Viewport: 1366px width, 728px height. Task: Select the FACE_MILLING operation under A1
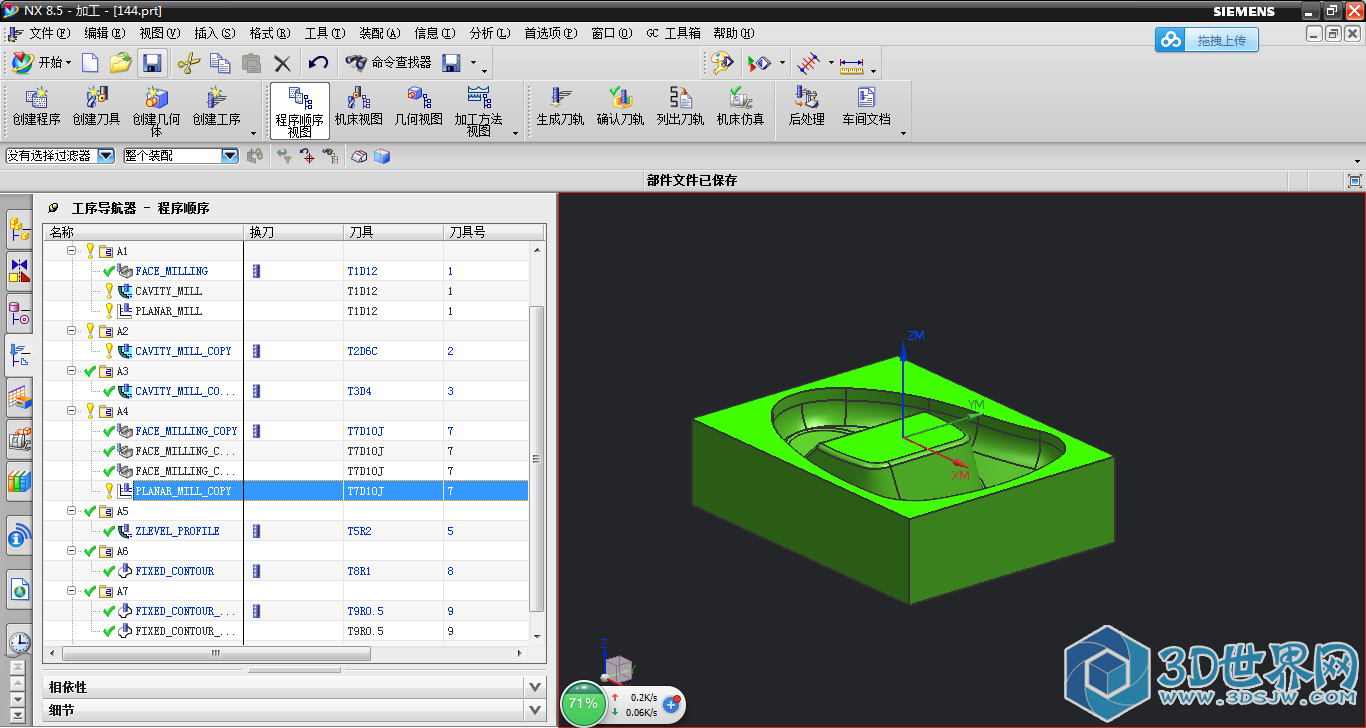click(172, 271)
